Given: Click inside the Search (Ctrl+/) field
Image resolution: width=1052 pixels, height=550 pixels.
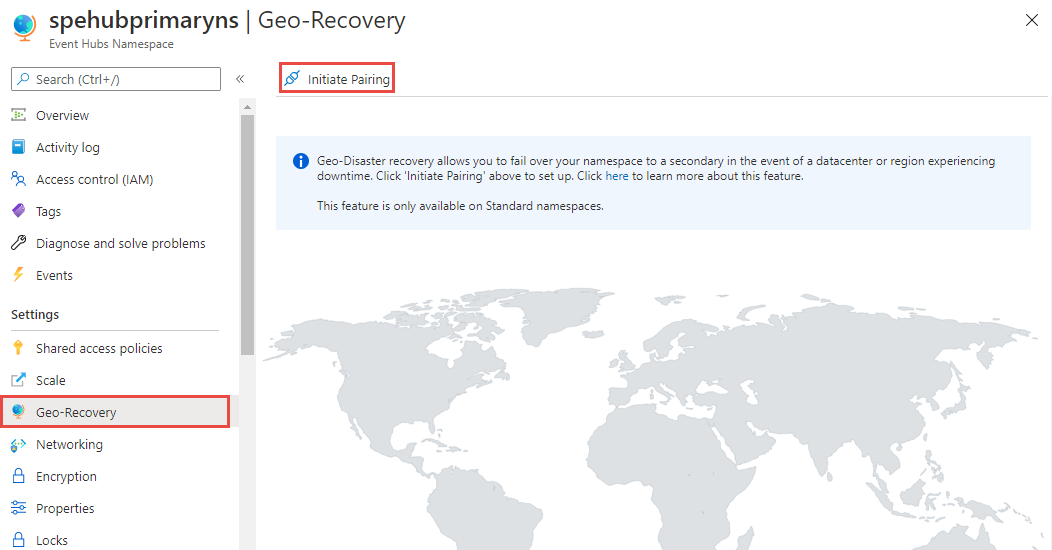Looking at the screenshot, I should (120, 79).
